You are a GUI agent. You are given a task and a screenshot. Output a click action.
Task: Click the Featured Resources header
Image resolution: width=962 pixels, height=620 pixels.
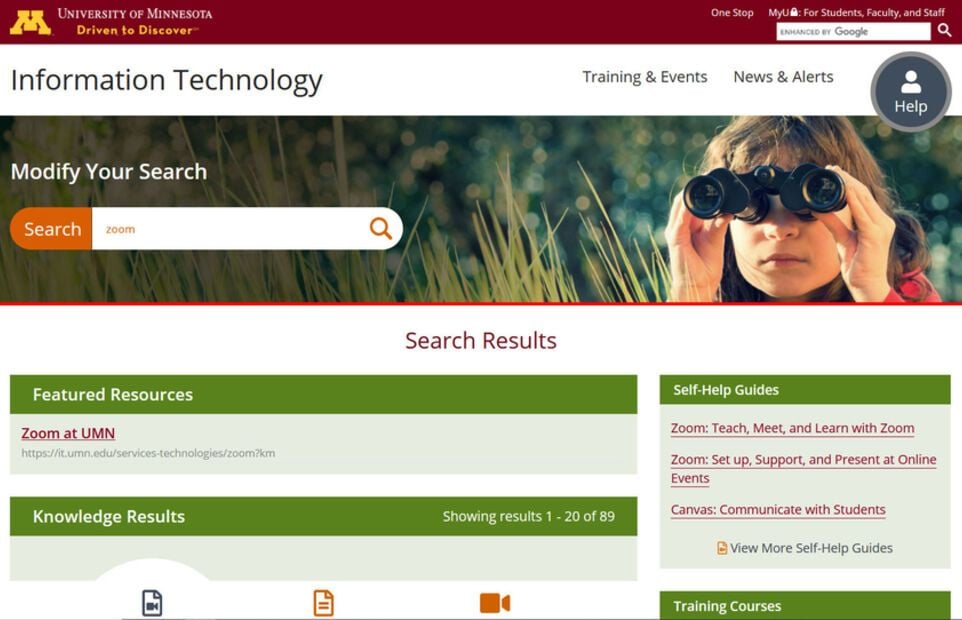pos(323,394)
